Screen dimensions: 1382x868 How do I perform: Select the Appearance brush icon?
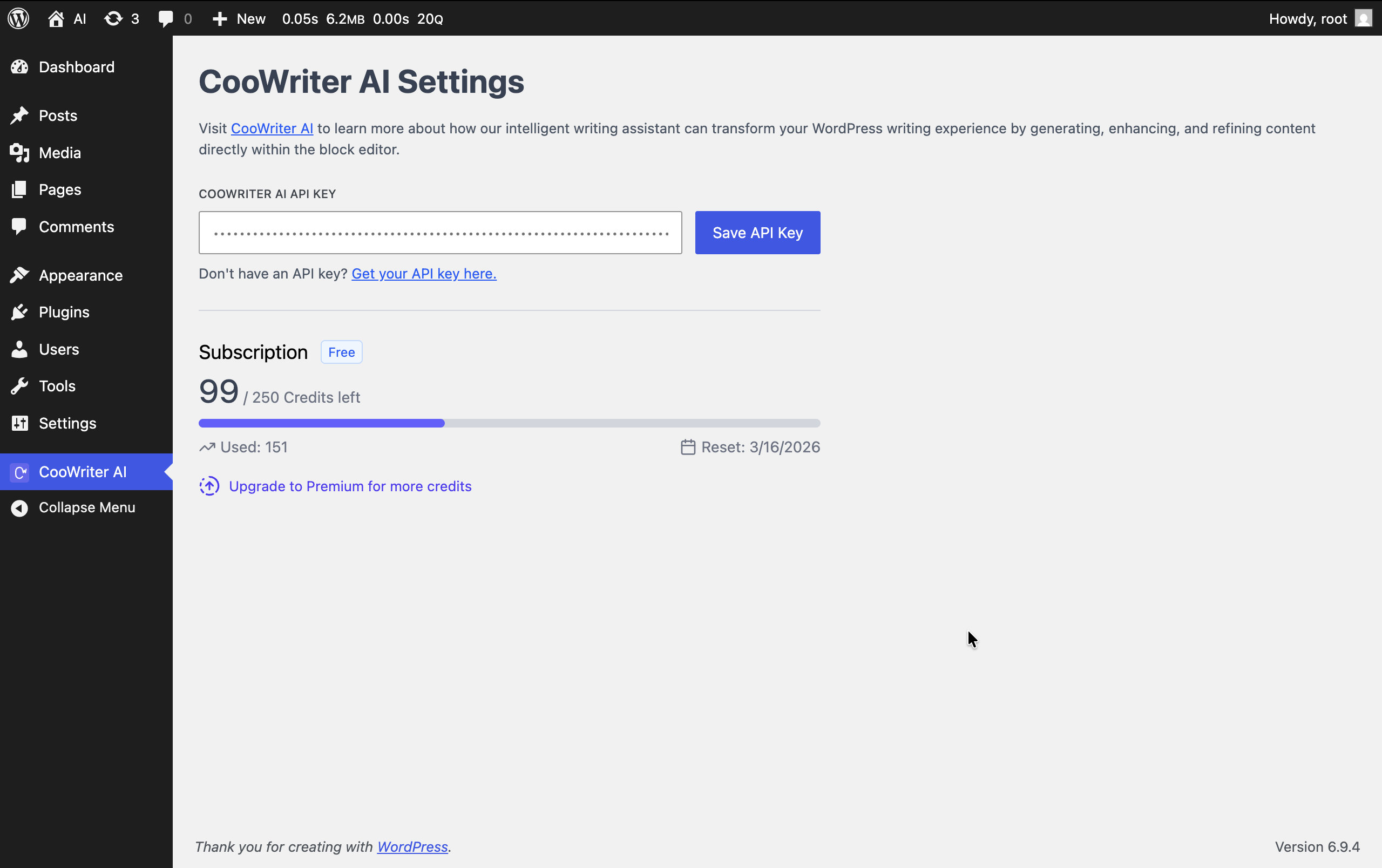tap(19, 275)
